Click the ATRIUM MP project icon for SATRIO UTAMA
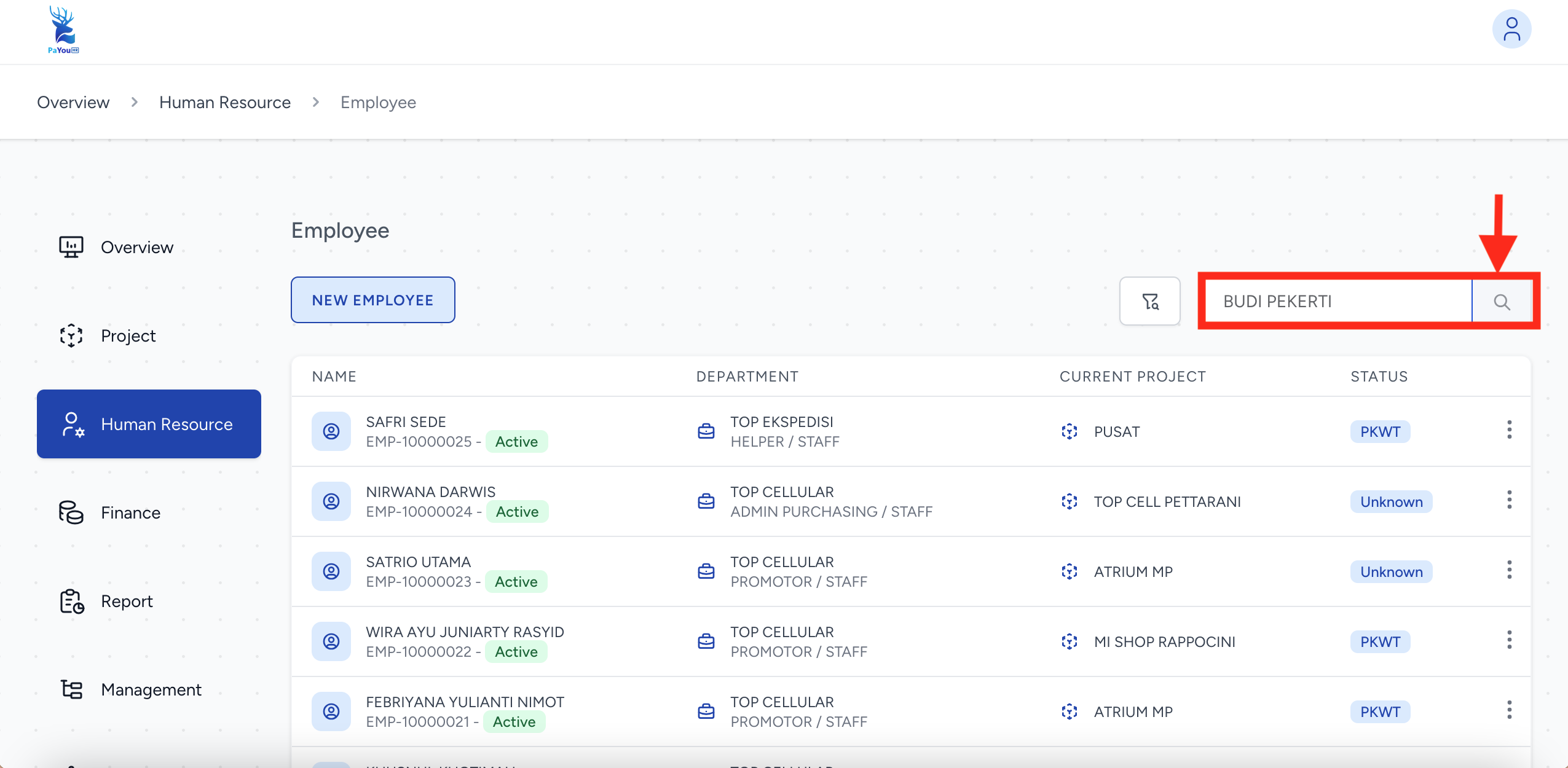The height and width of the screenshot is (768, 1568). pos(1069,571)
